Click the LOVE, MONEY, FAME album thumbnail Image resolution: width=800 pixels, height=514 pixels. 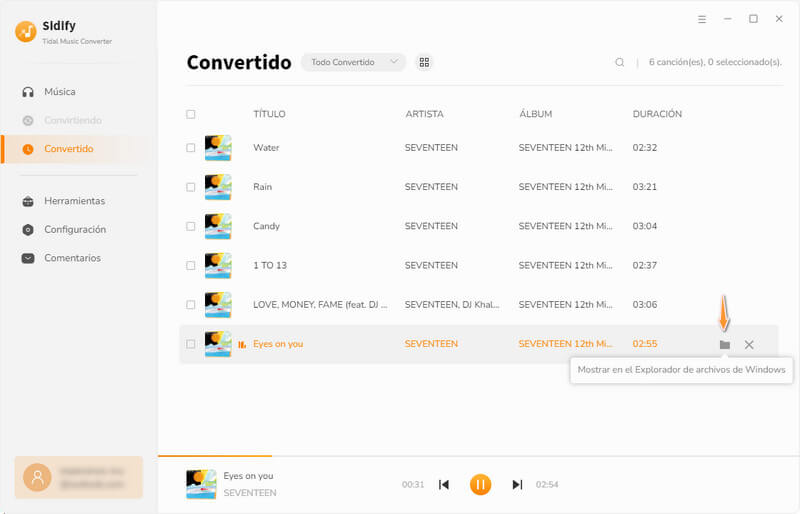pyautogui.click(x=218, y=305)
